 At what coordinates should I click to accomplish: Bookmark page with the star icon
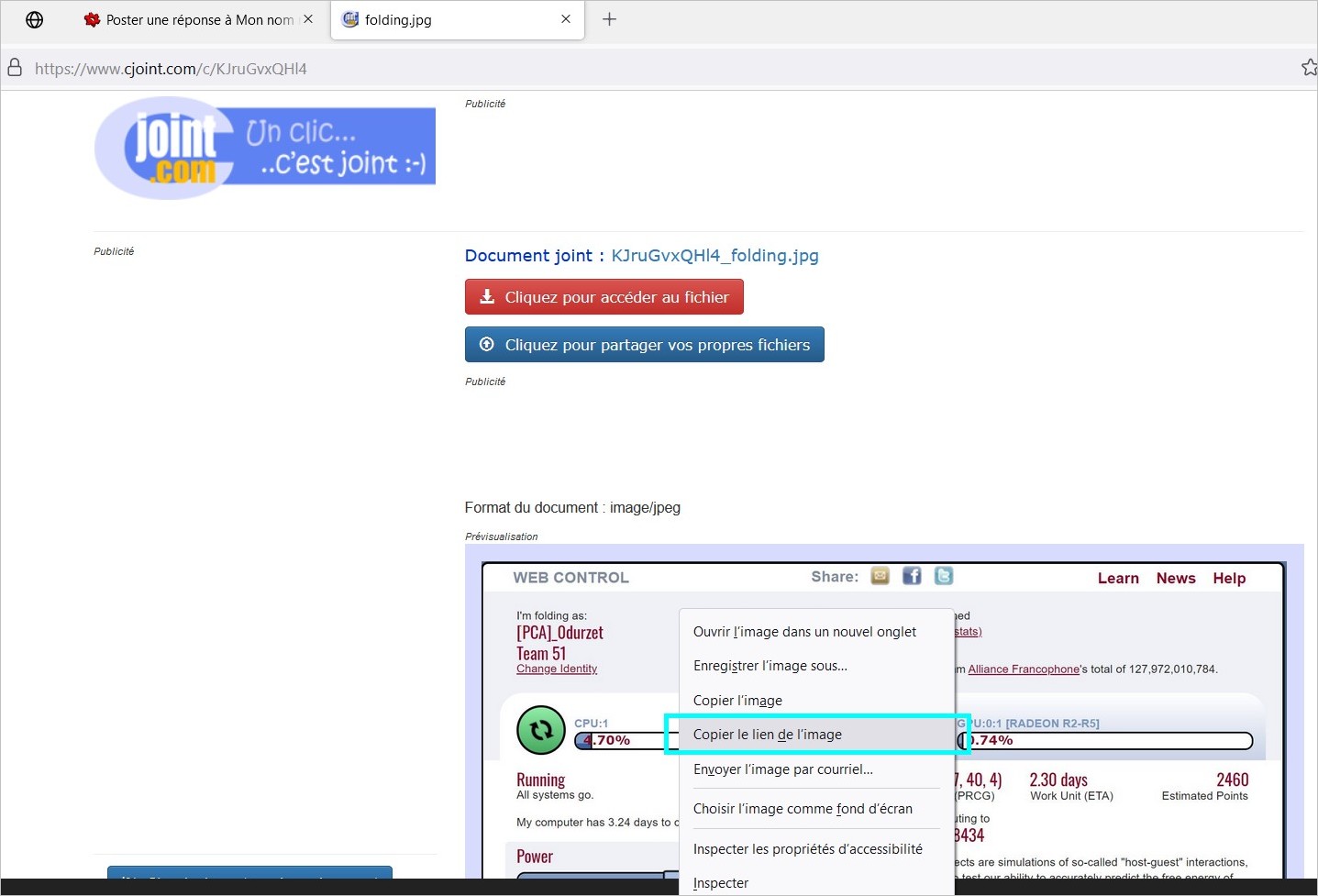tap(1308, 68)
